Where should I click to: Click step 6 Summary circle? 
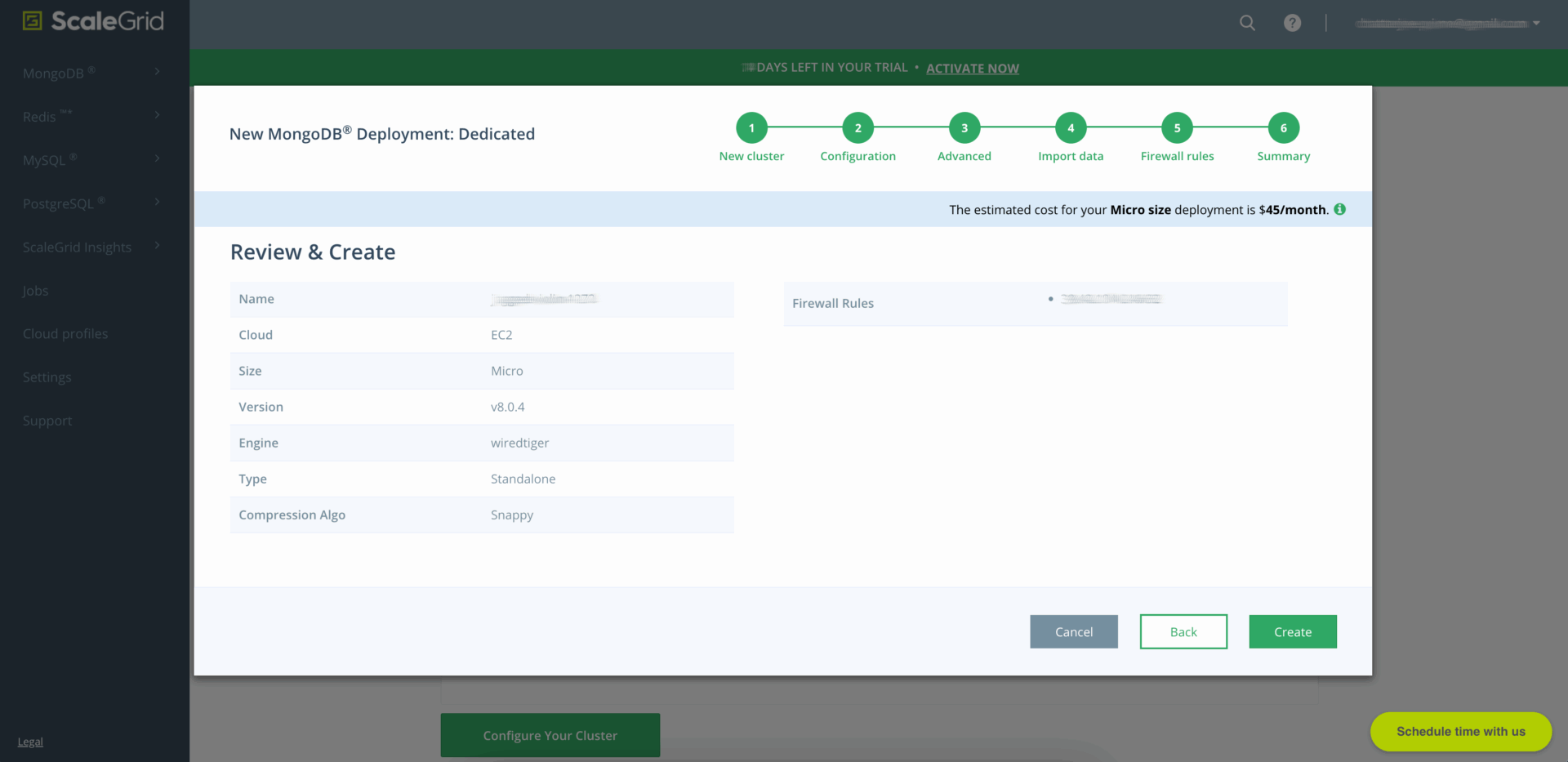pos(1283,128)
